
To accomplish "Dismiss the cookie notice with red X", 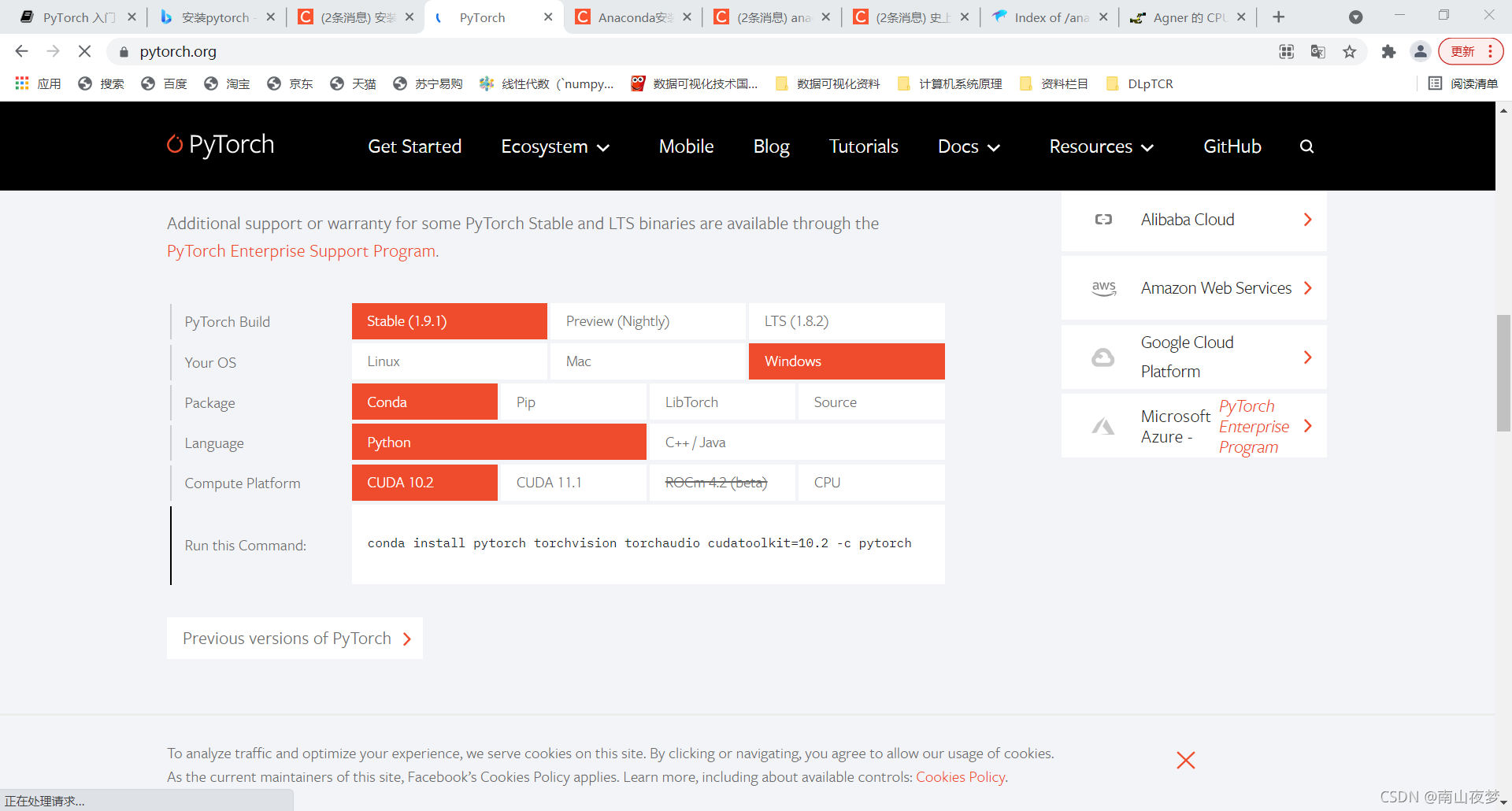I will click(x=1185, y=760).
